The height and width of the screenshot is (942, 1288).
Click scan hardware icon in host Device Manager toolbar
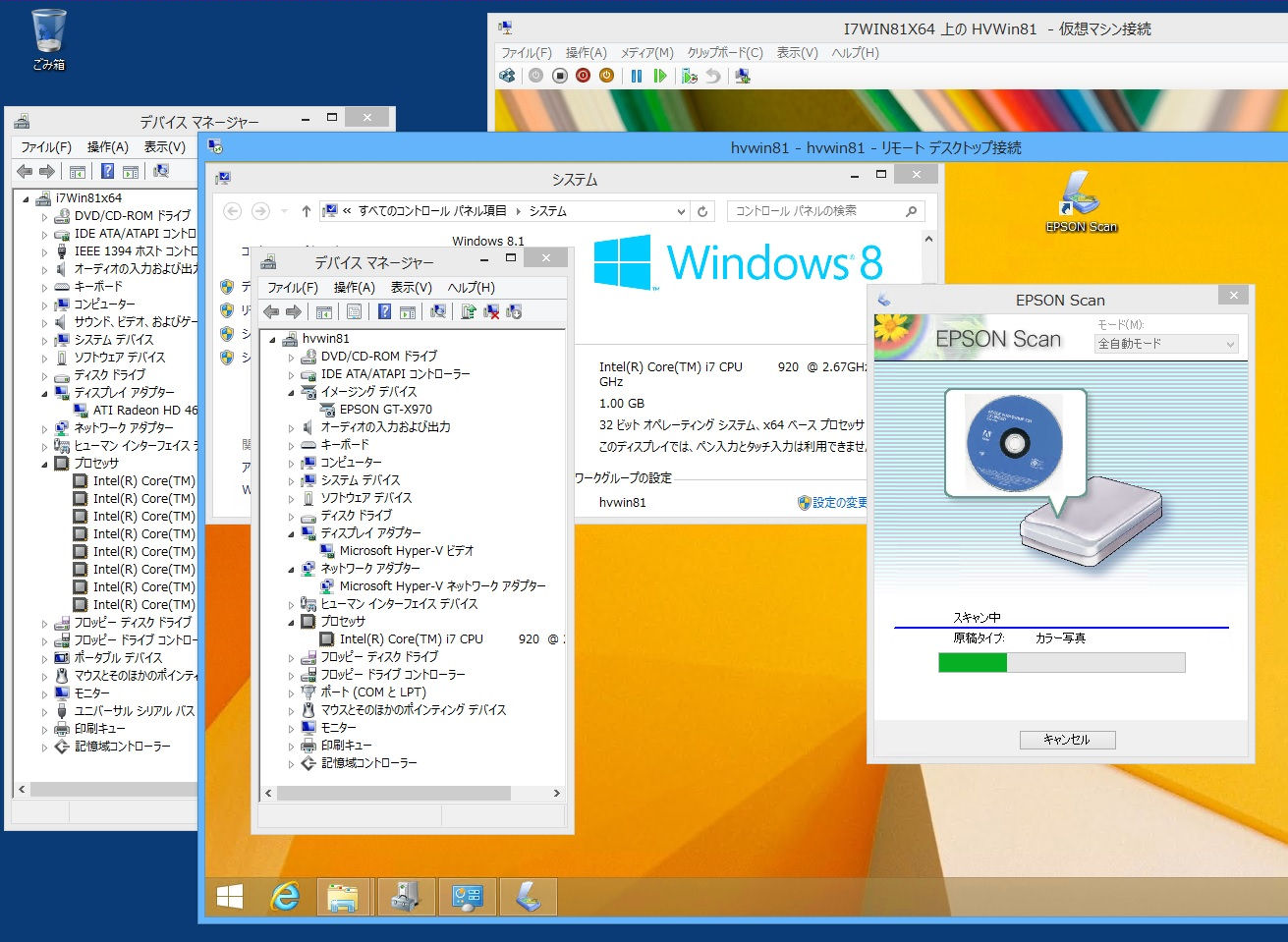pos(161,171)
